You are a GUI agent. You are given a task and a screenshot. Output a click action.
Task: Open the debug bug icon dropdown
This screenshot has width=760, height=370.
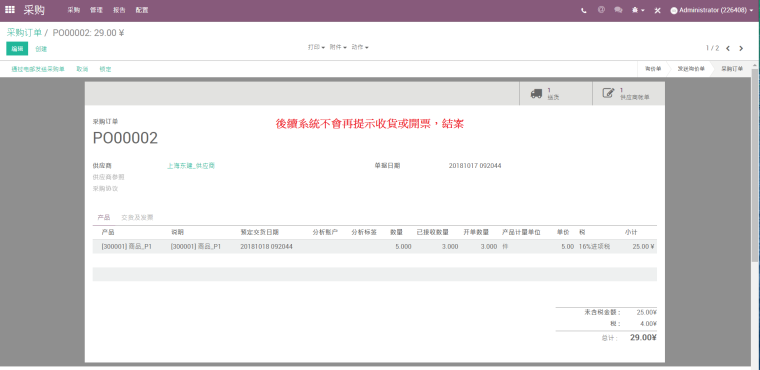click(x=638, y=10)
